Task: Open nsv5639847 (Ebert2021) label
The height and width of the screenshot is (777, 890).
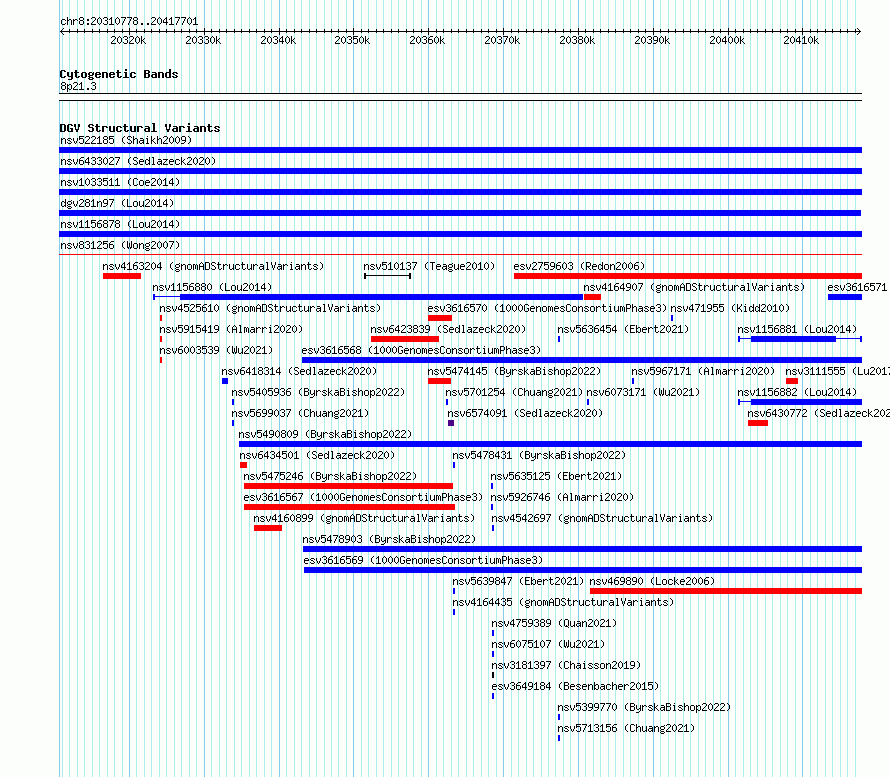Action: 518,581
